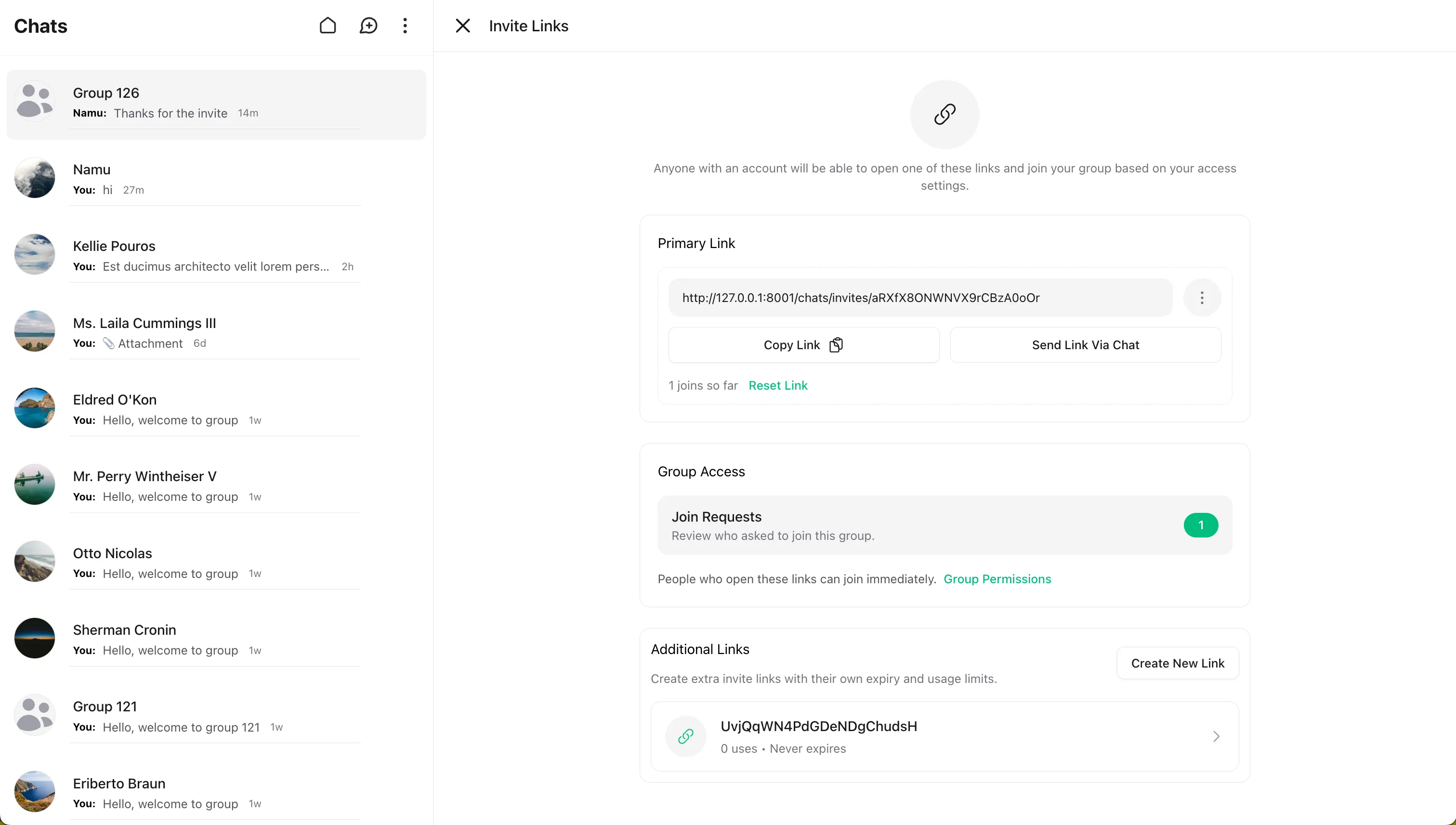Click Namu's profile avatar
The image size is (1456, 825).
[35, 177]
